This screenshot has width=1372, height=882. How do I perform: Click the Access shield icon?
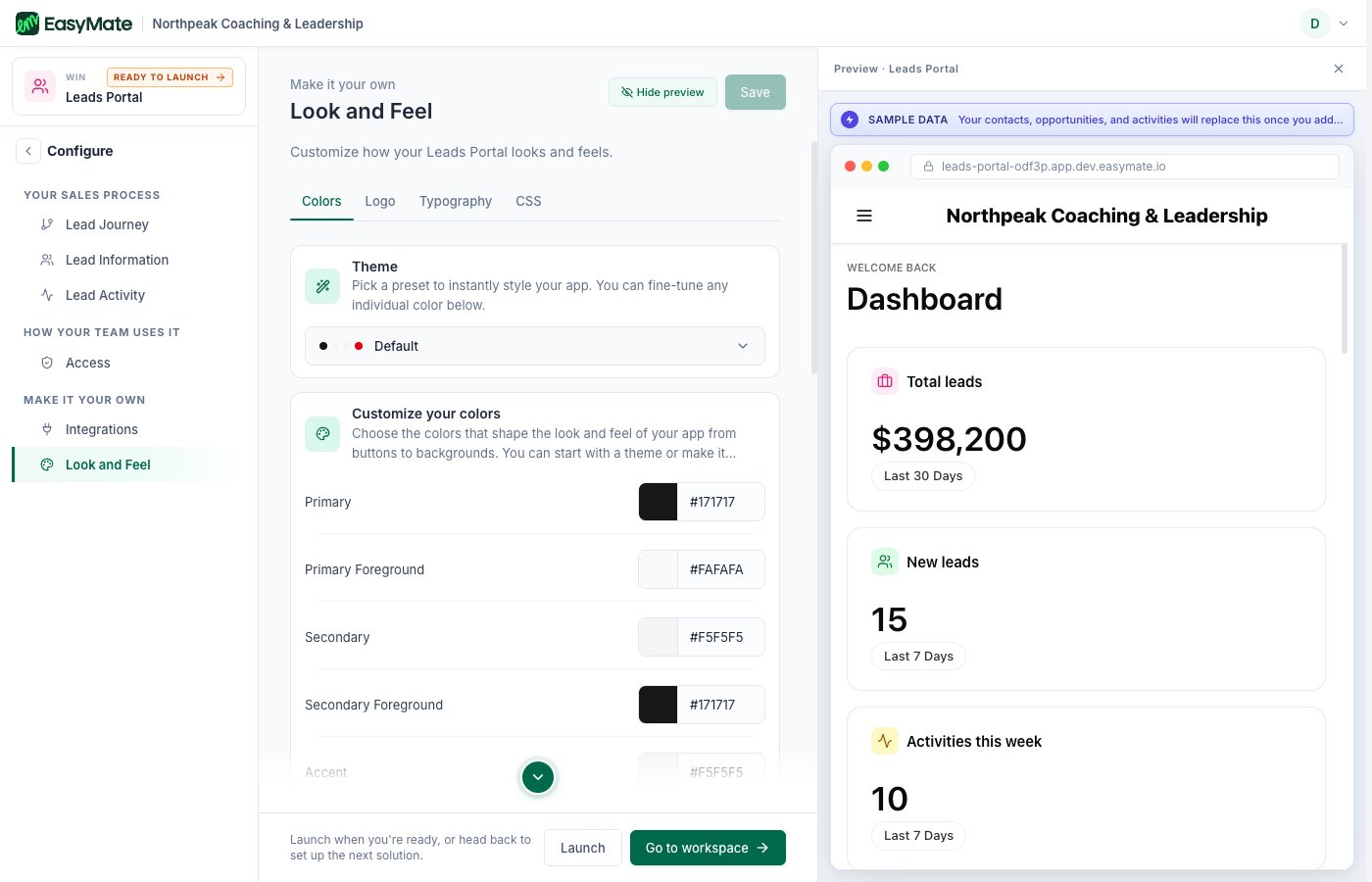tap(47, 363)
